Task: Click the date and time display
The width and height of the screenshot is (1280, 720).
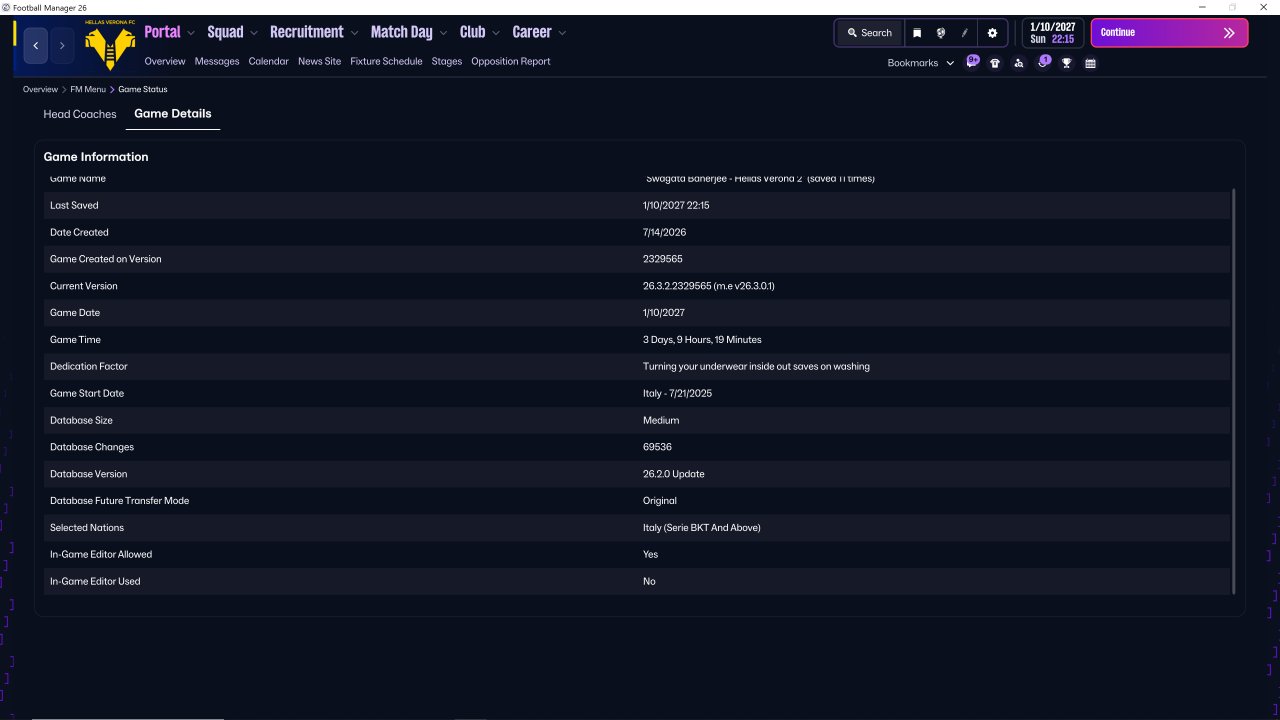Action: pos(1053,33)
